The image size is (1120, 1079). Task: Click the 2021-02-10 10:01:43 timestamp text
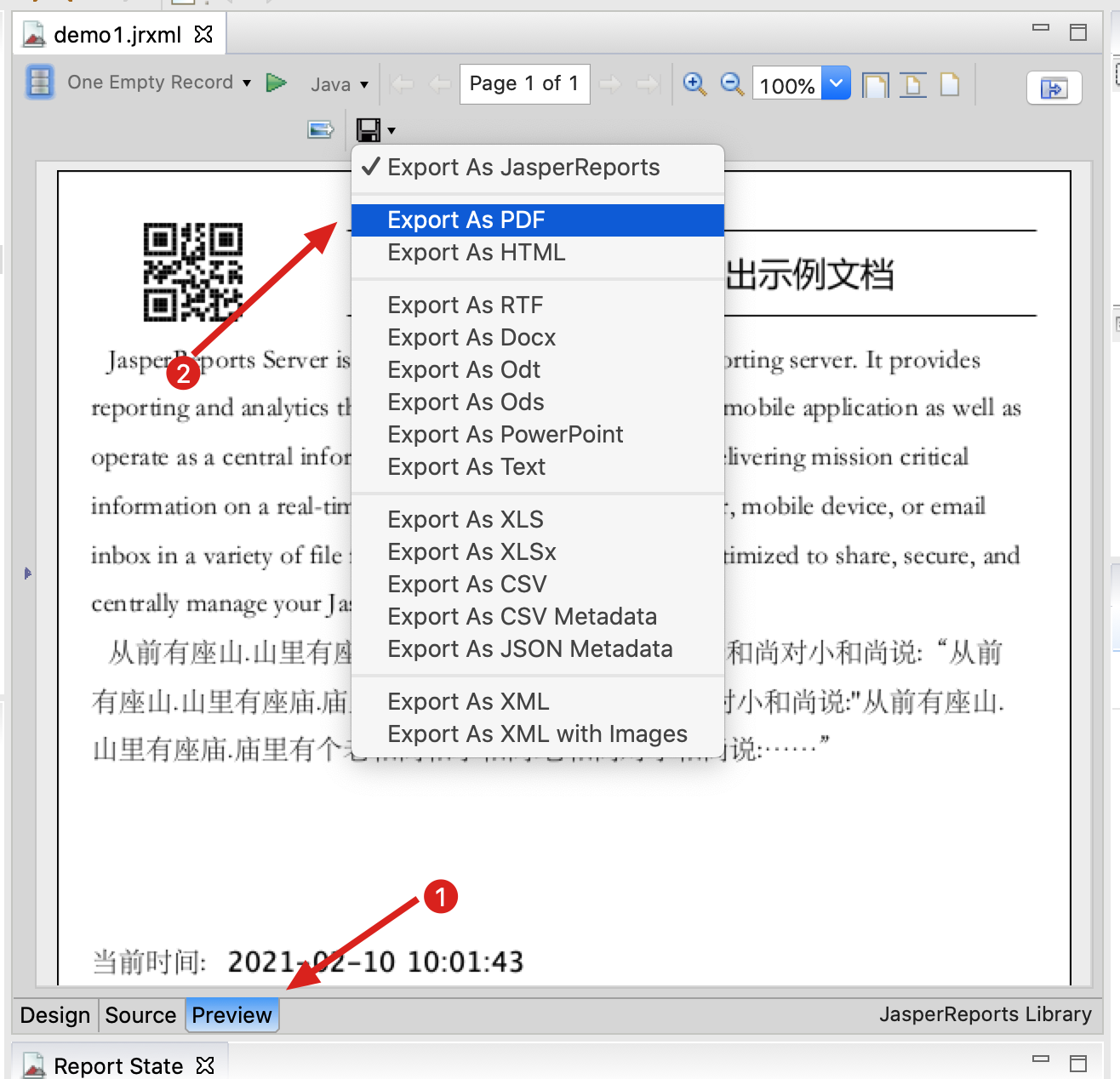[375, 962]
